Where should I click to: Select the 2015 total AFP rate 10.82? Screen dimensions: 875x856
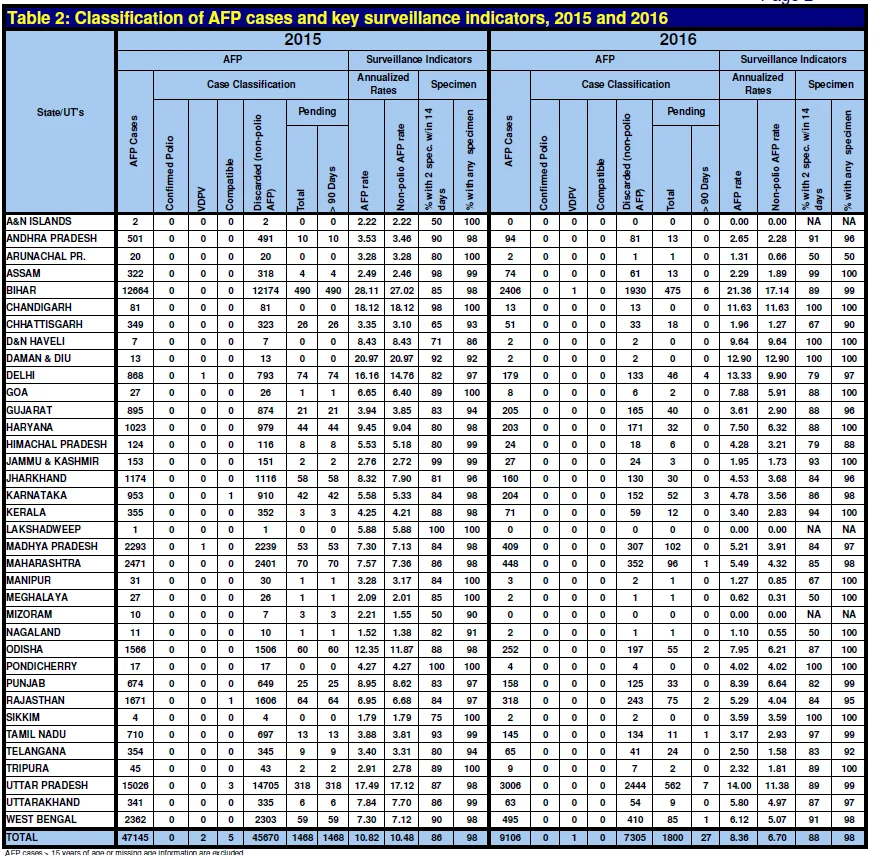click(367, 838)
